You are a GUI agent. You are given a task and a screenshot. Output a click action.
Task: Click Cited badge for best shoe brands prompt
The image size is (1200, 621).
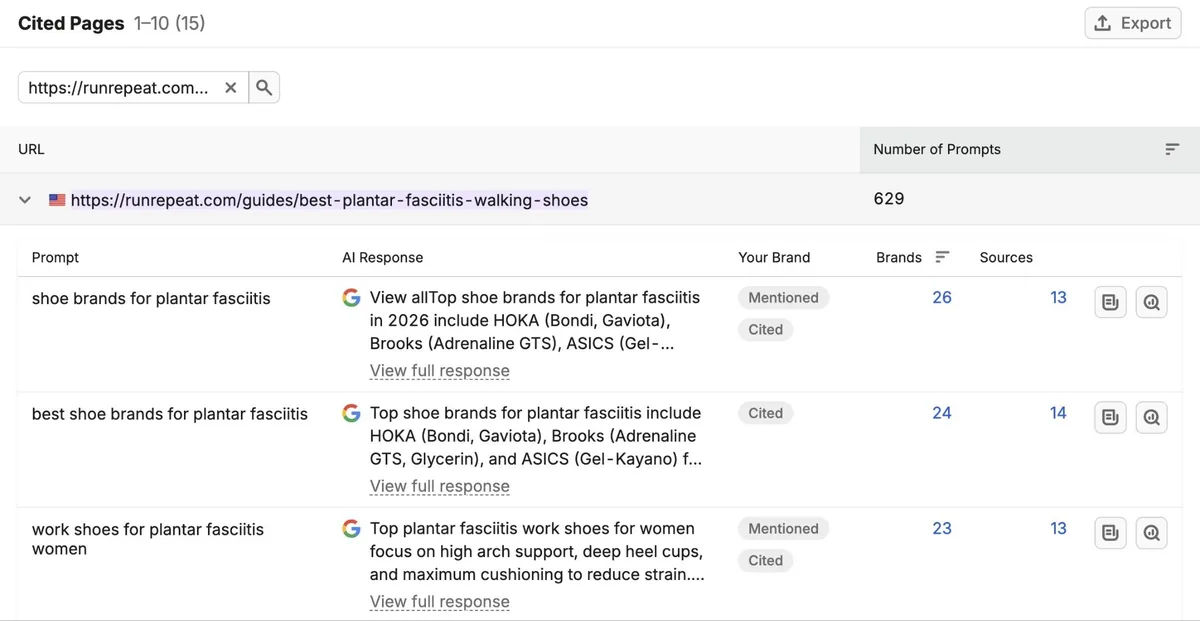[x=765, y=413]
